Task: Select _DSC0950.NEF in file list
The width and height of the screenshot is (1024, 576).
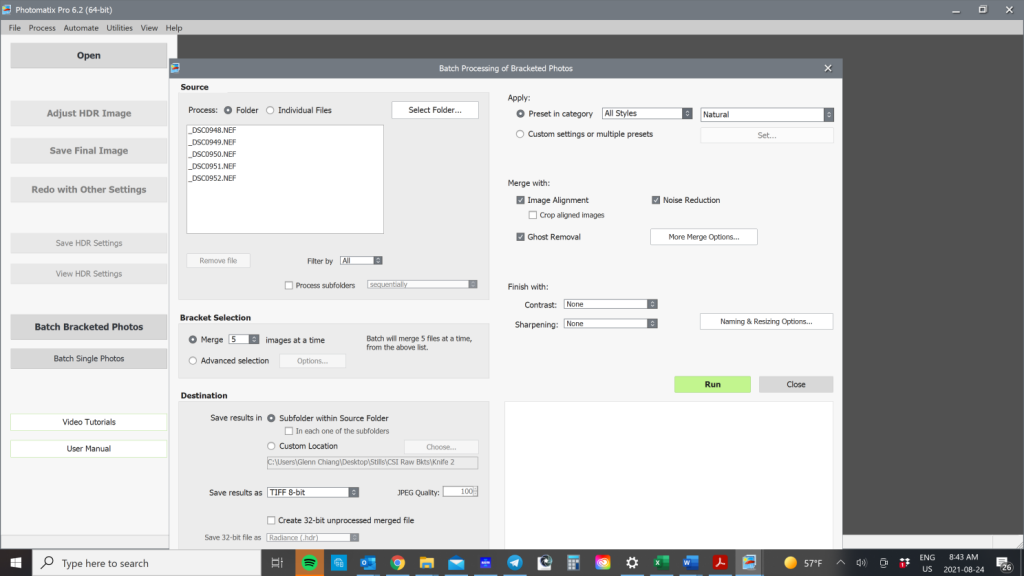Action: pos(212,154)
